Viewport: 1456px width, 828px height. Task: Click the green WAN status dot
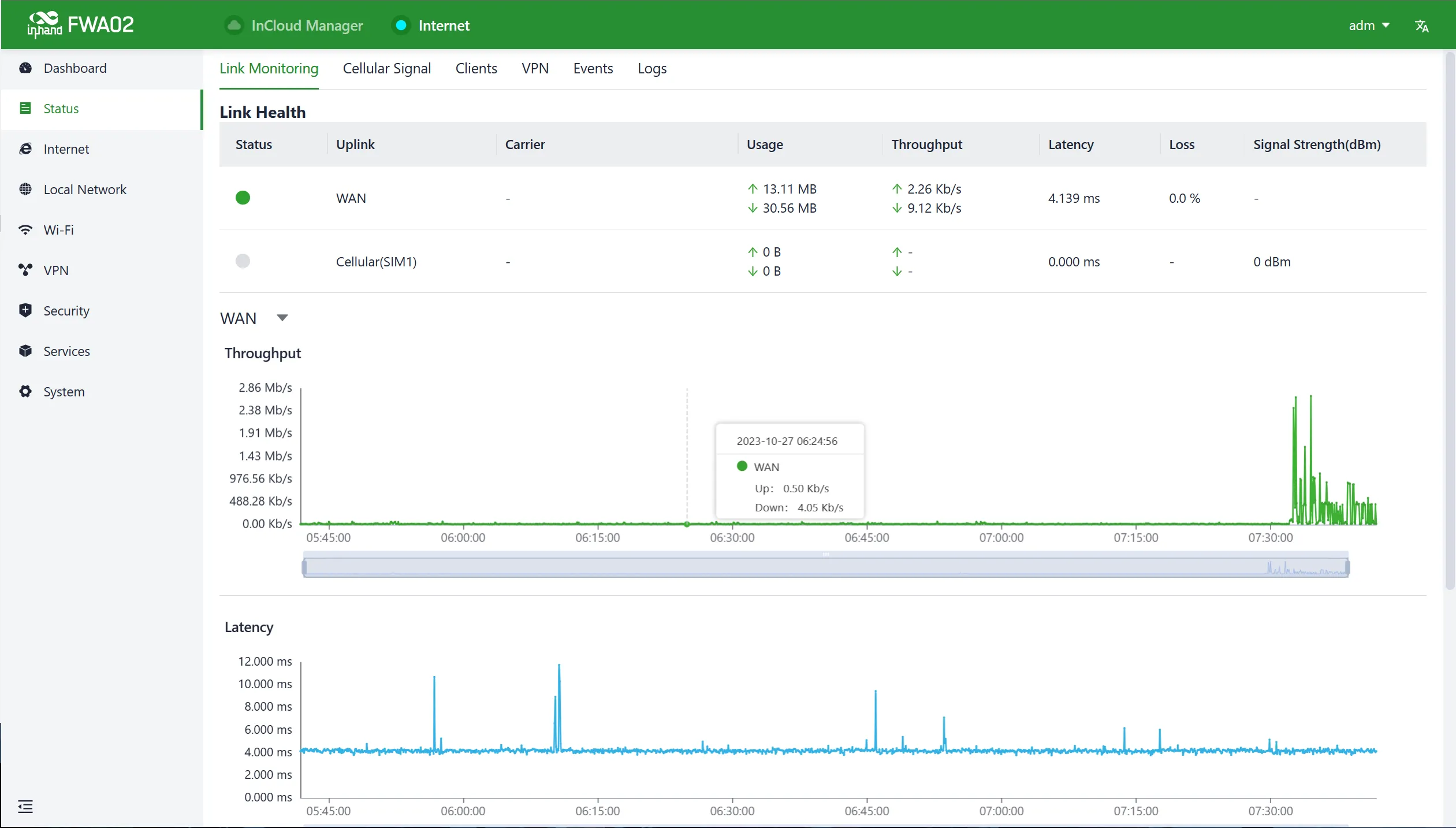coord(243,198)
